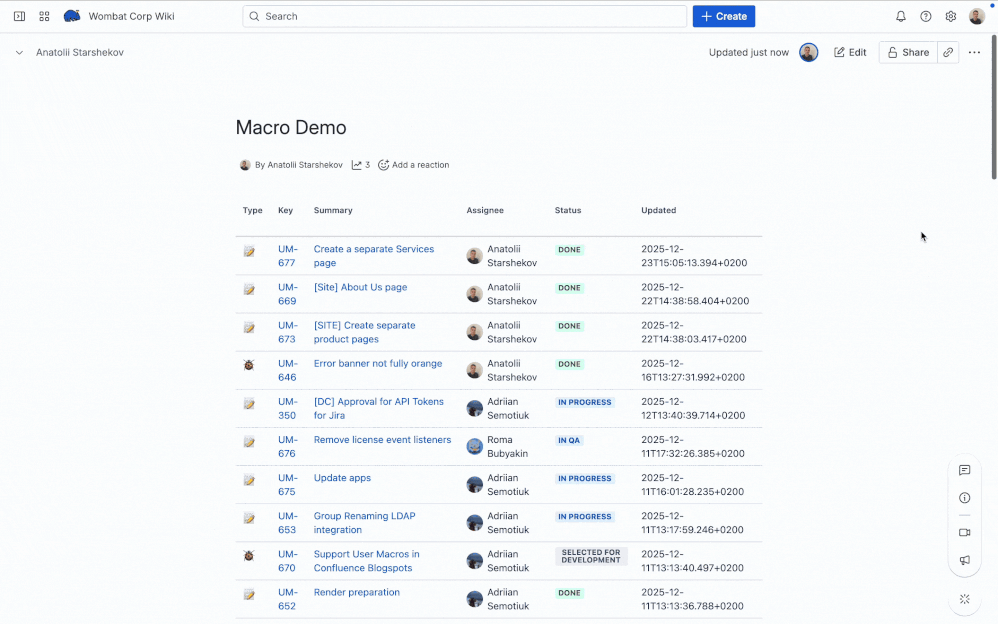
Task: Click the Macro Demo page title
Action: (x=291, y=127)
